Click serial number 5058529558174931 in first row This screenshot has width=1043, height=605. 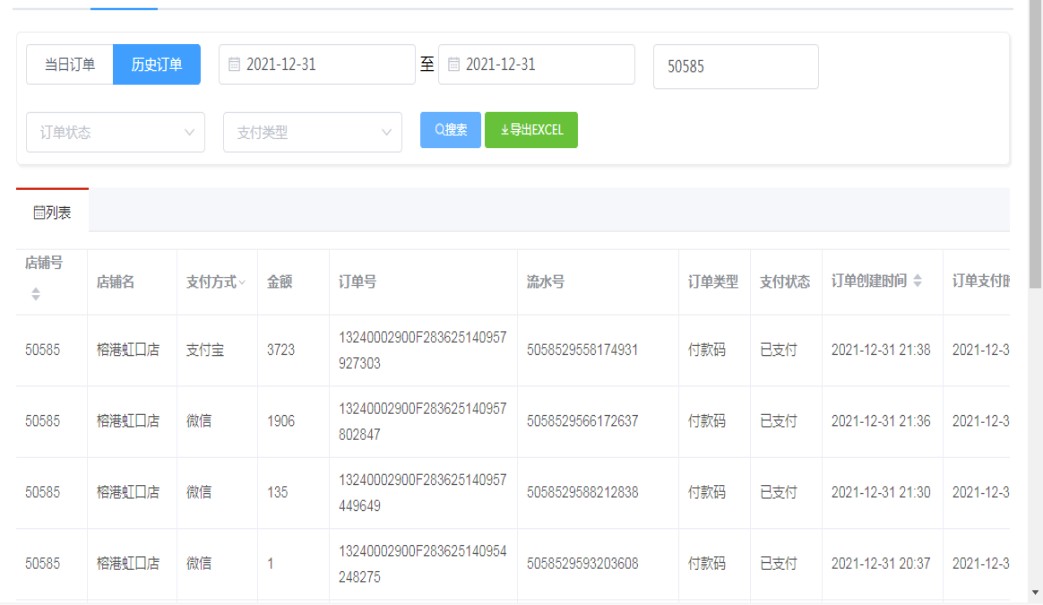click(582, 350)
